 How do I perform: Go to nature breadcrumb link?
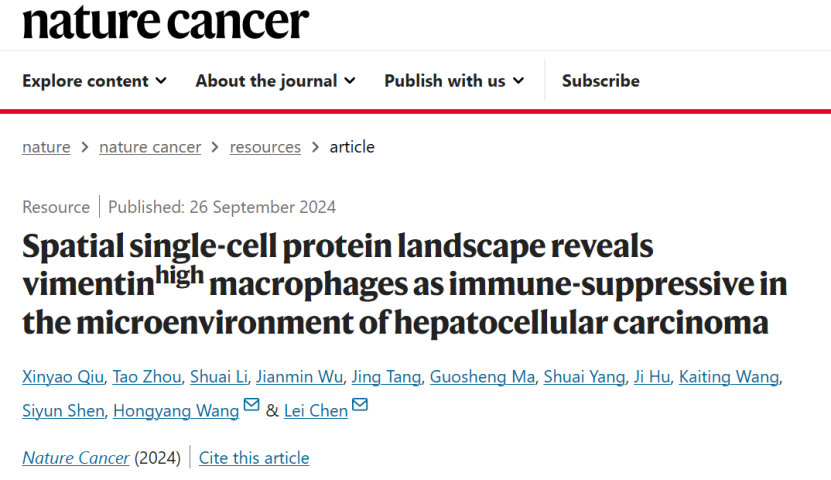[x=46, y=147]
